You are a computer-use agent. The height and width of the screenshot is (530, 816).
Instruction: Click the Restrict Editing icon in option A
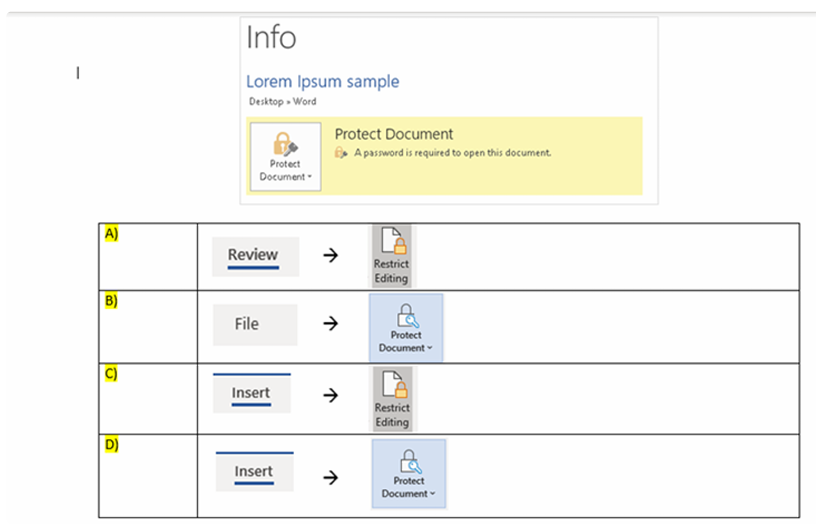pyautogui.click(x=391, y=256)
